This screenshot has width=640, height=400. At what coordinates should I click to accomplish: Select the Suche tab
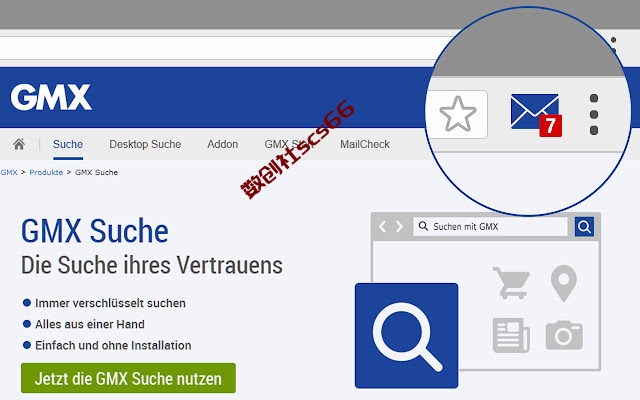click(x=68, y=144)
